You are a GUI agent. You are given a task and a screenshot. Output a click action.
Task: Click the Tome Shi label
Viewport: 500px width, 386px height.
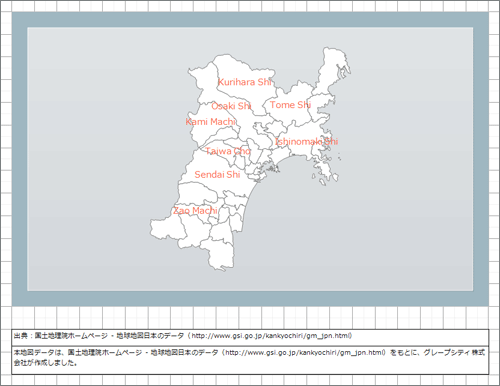pyautogui.click(x=290, y=105)
